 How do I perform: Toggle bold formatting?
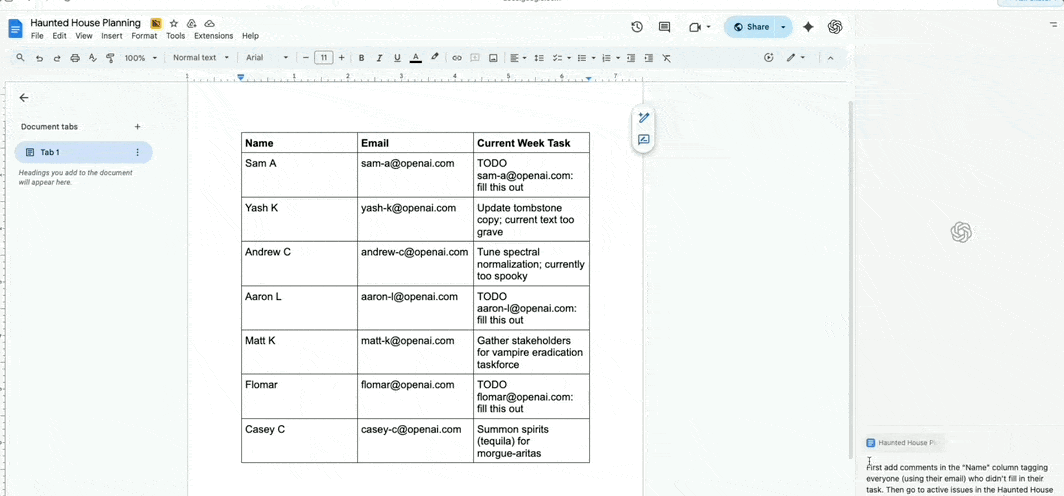[x=362, y=58]
